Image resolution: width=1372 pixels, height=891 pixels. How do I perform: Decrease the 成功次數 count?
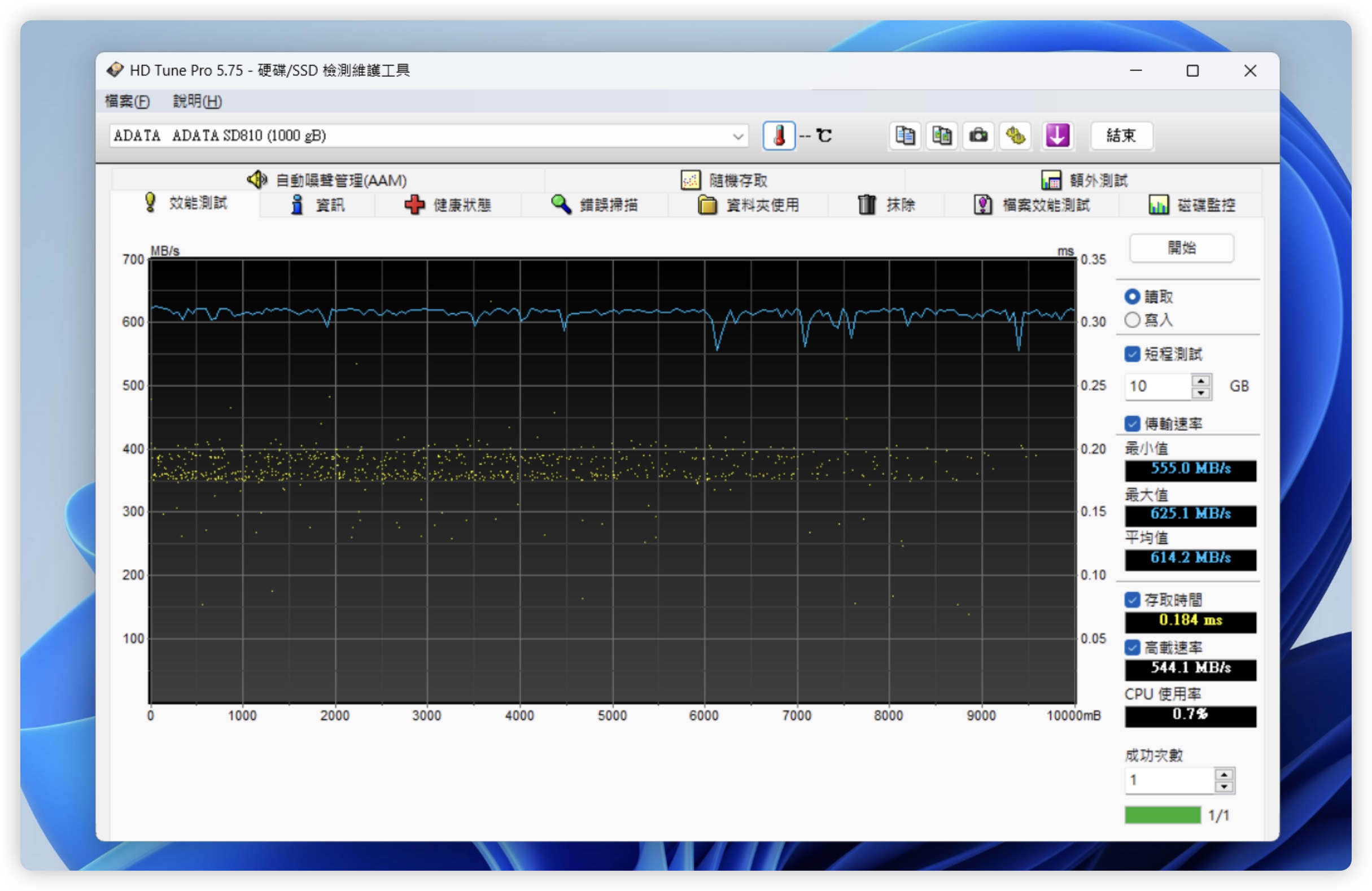pos(1224,787)
